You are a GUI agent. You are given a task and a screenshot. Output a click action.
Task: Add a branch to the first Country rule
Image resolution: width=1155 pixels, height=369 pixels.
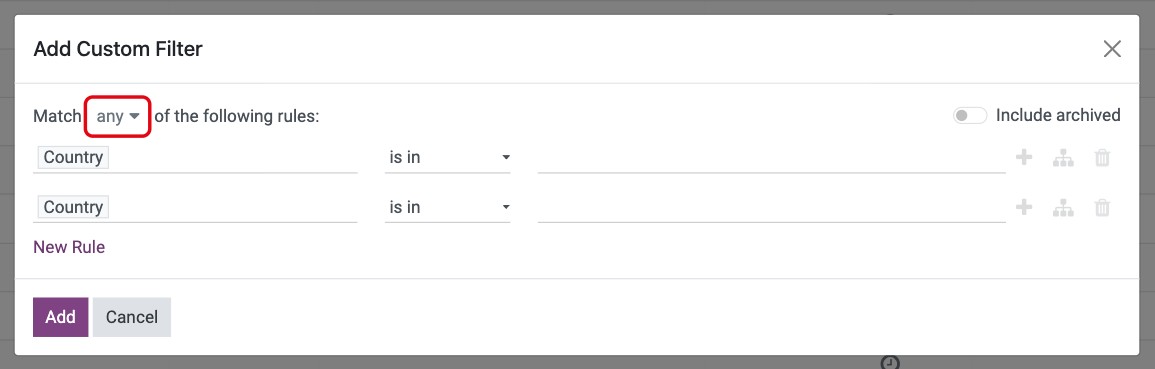pos(1063,158)
